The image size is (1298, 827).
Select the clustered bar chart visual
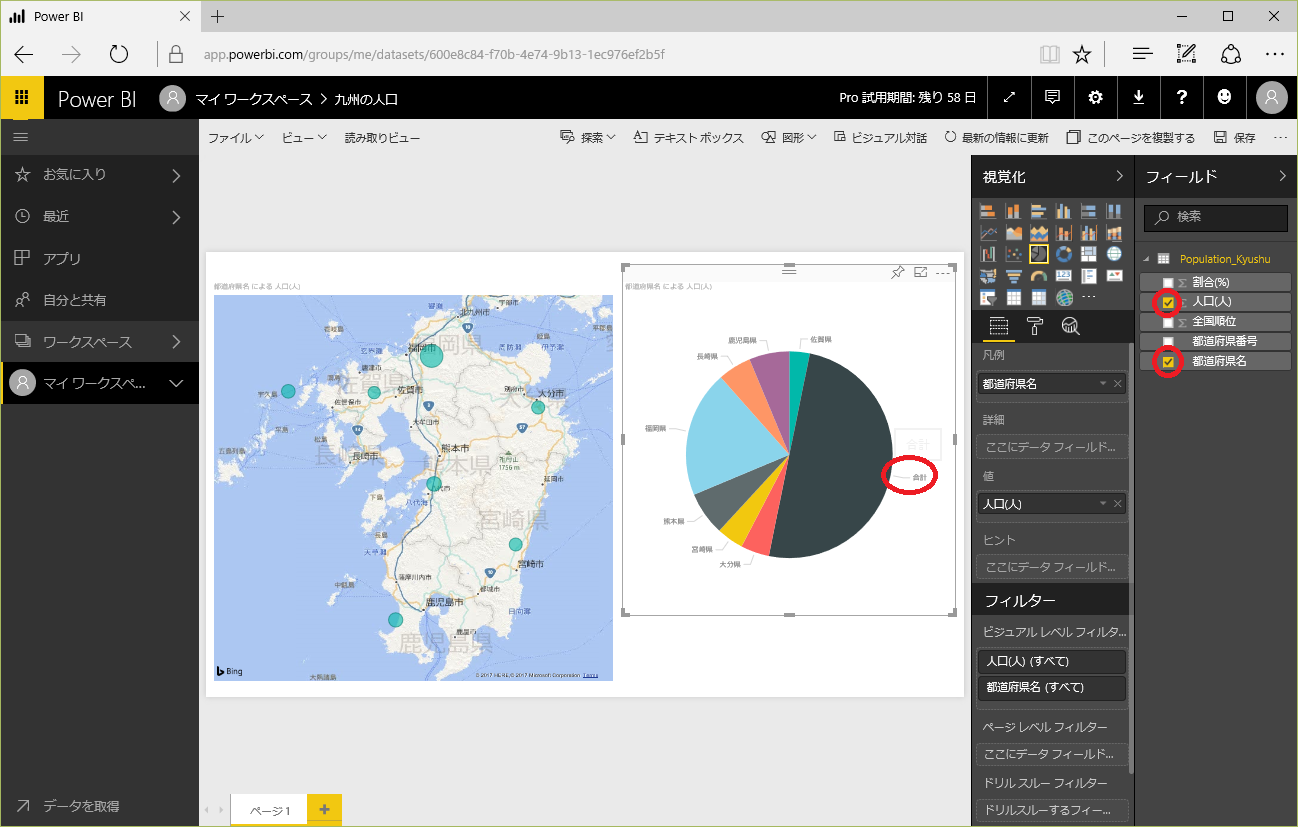tap(1039, 211)
